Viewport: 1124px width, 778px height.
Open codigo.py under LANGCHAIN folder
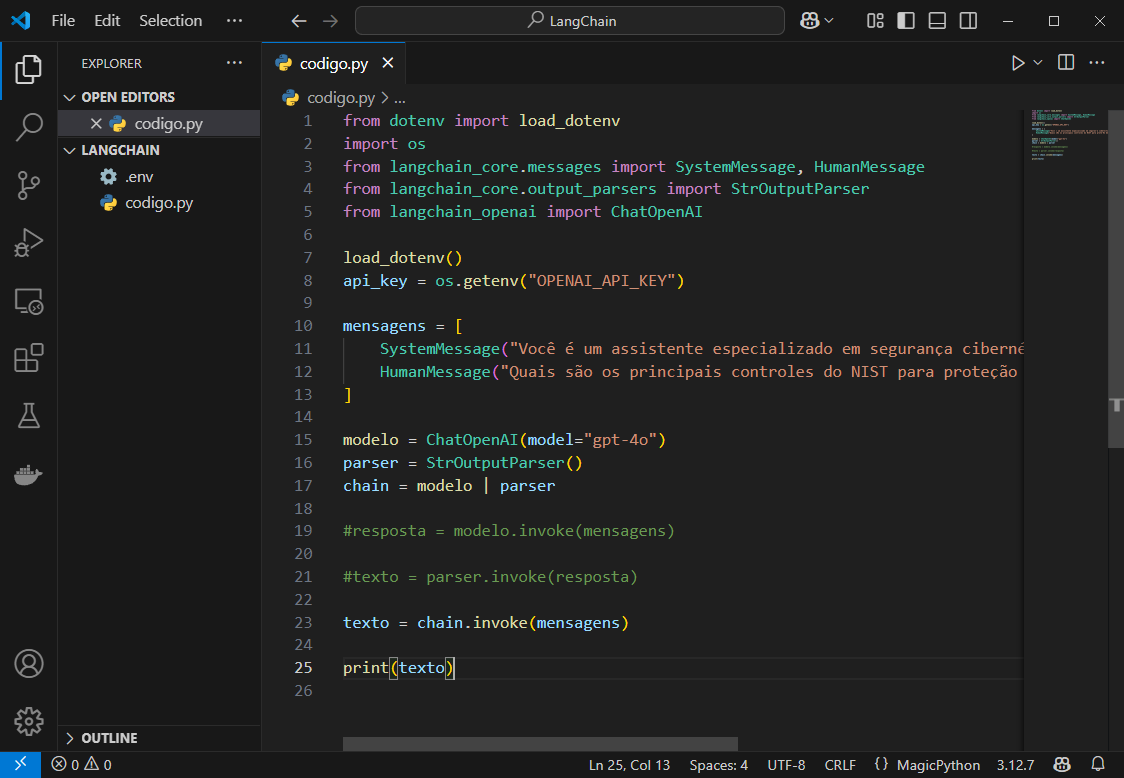[x=158, y=204]
